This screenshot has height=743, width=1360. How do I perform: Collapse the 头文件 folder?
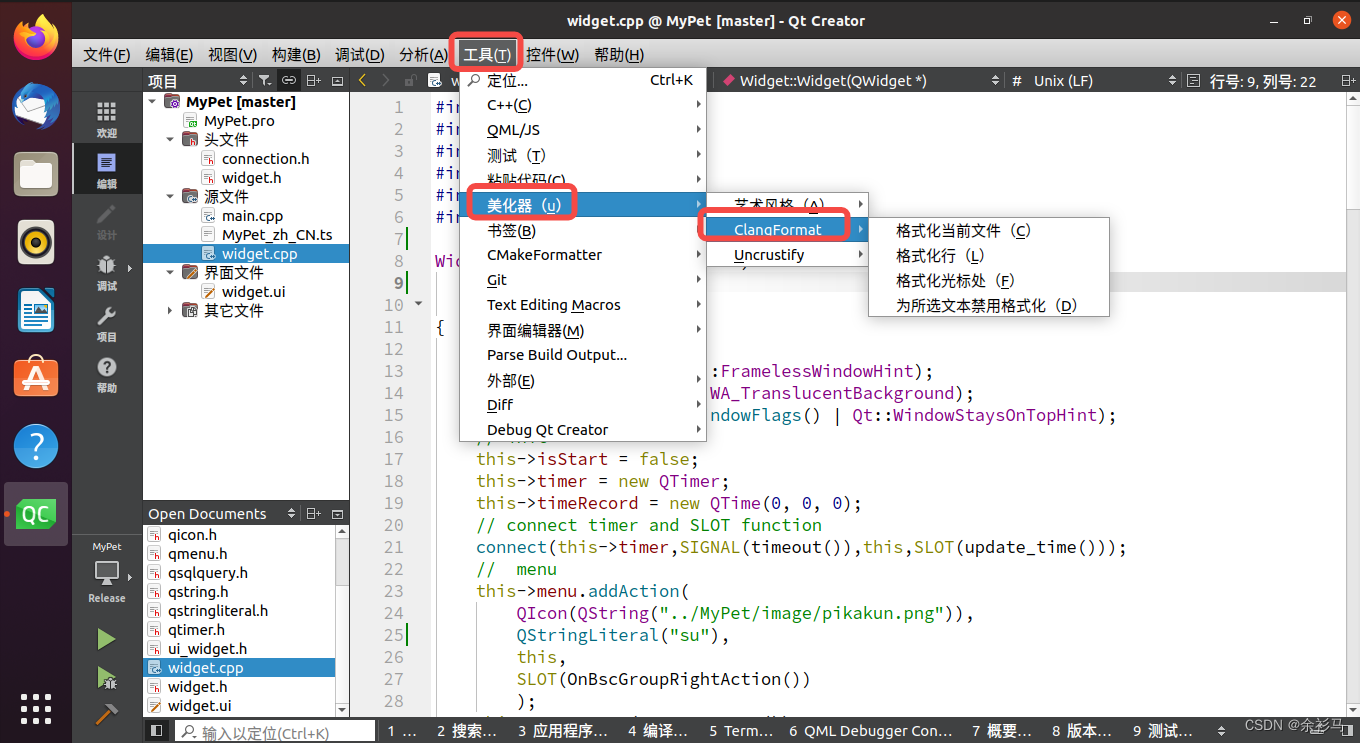[170, 140]
